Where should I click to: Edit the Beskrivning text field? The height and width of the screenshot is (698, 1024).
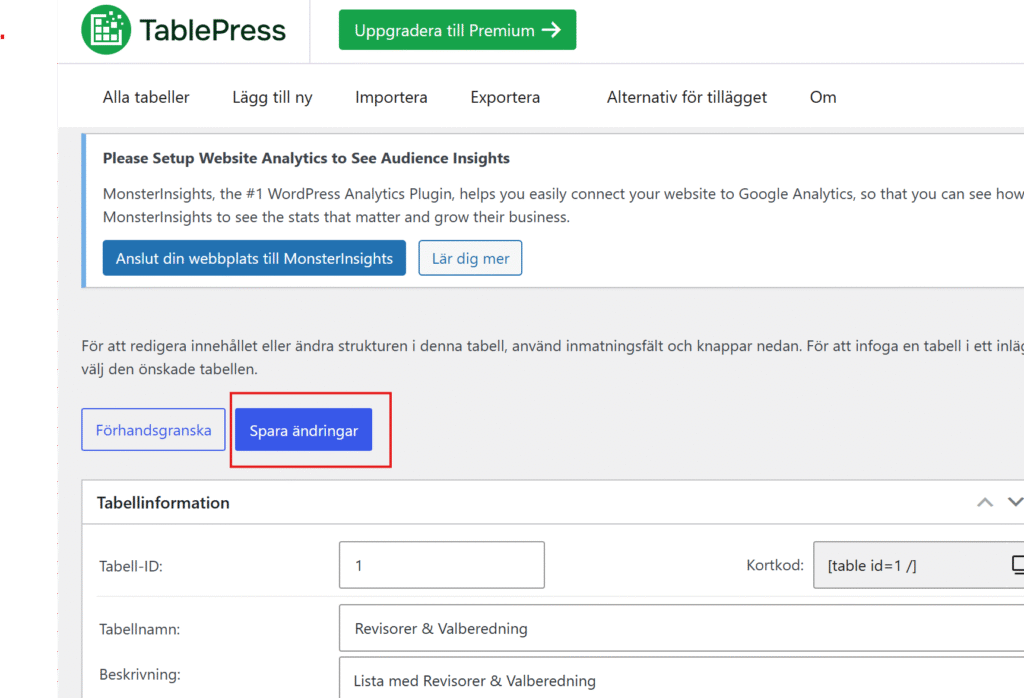coord(681,678)
